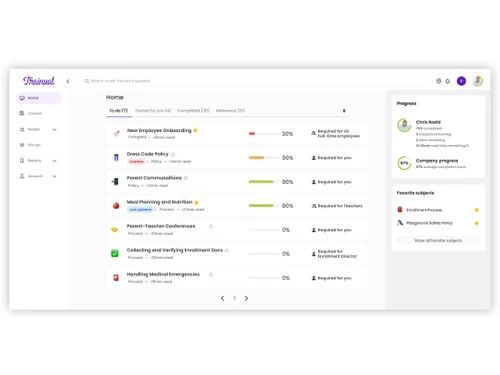Image resolution: width=500 pixels, height=375 pixels.
Task: Click the Handling Medical Emergencies red icon
Action: pos(116,278)
